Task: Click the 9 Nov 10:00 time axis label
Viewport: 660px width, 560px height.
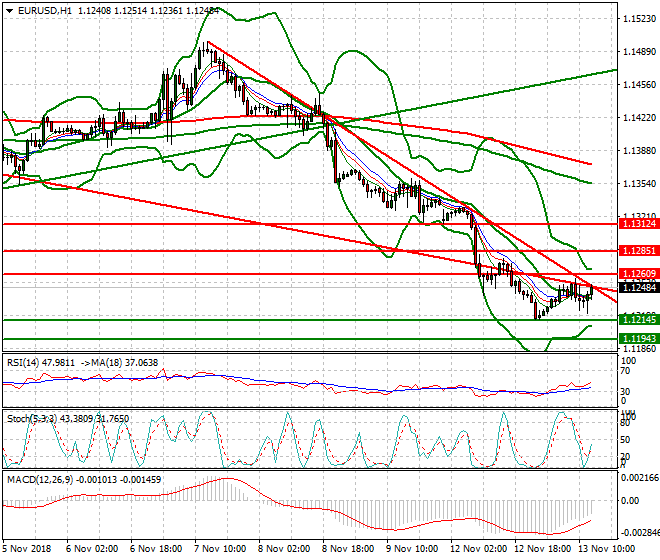Action: point(412,549)
